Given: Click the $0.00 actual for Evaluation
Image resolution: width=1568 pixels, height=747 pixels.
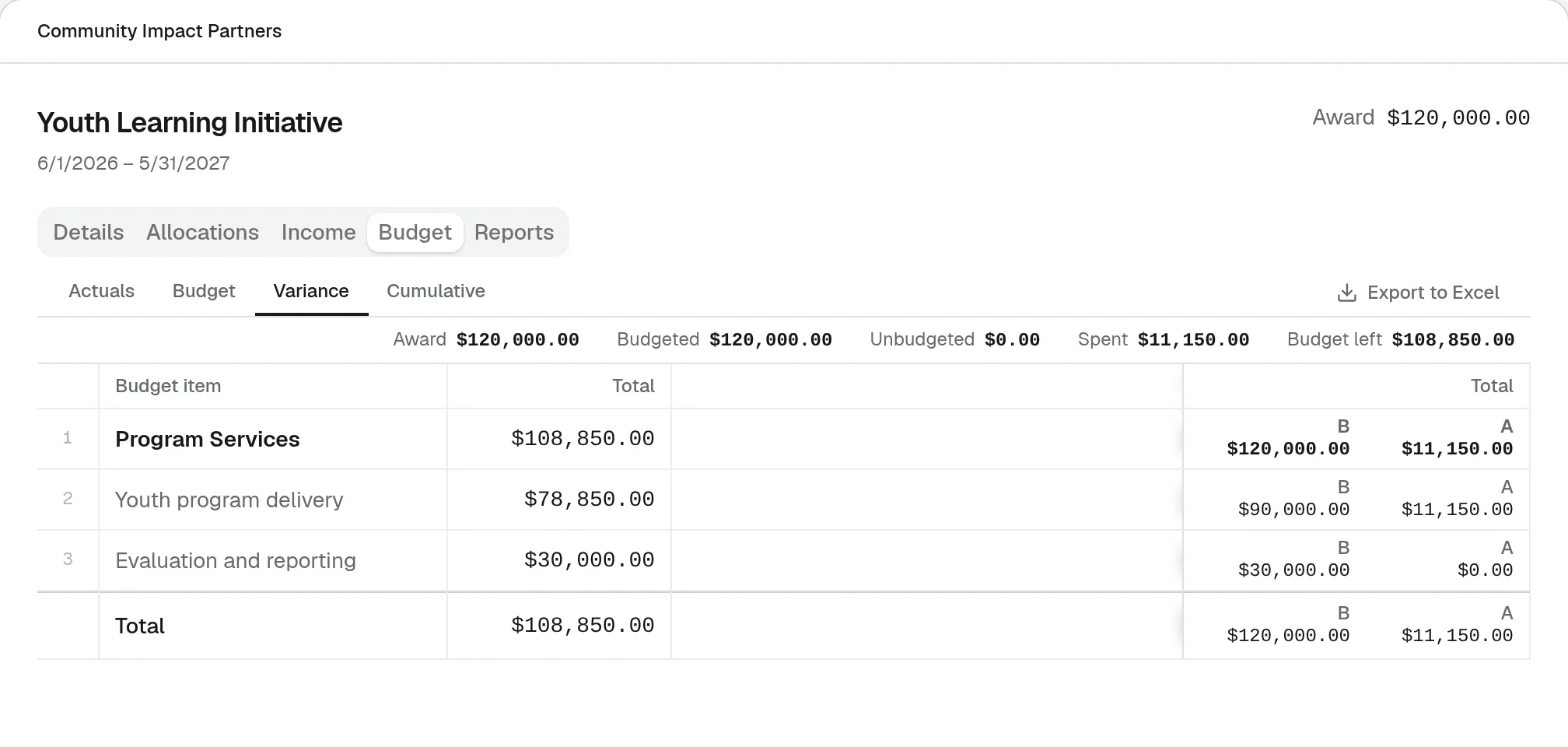Looking at the screenshot, I should coord(1485,570).
